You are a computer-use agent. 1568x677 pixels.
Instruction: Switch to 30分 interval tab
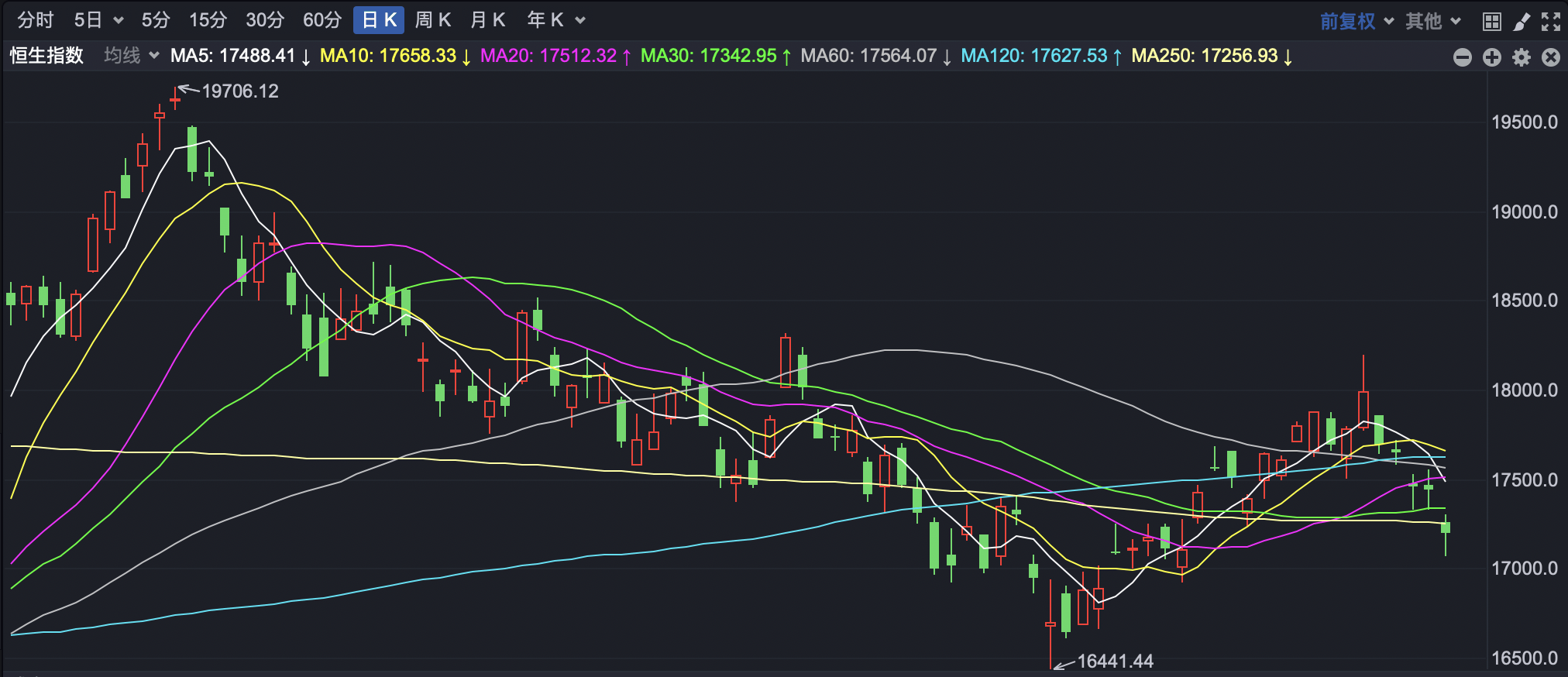265,20
